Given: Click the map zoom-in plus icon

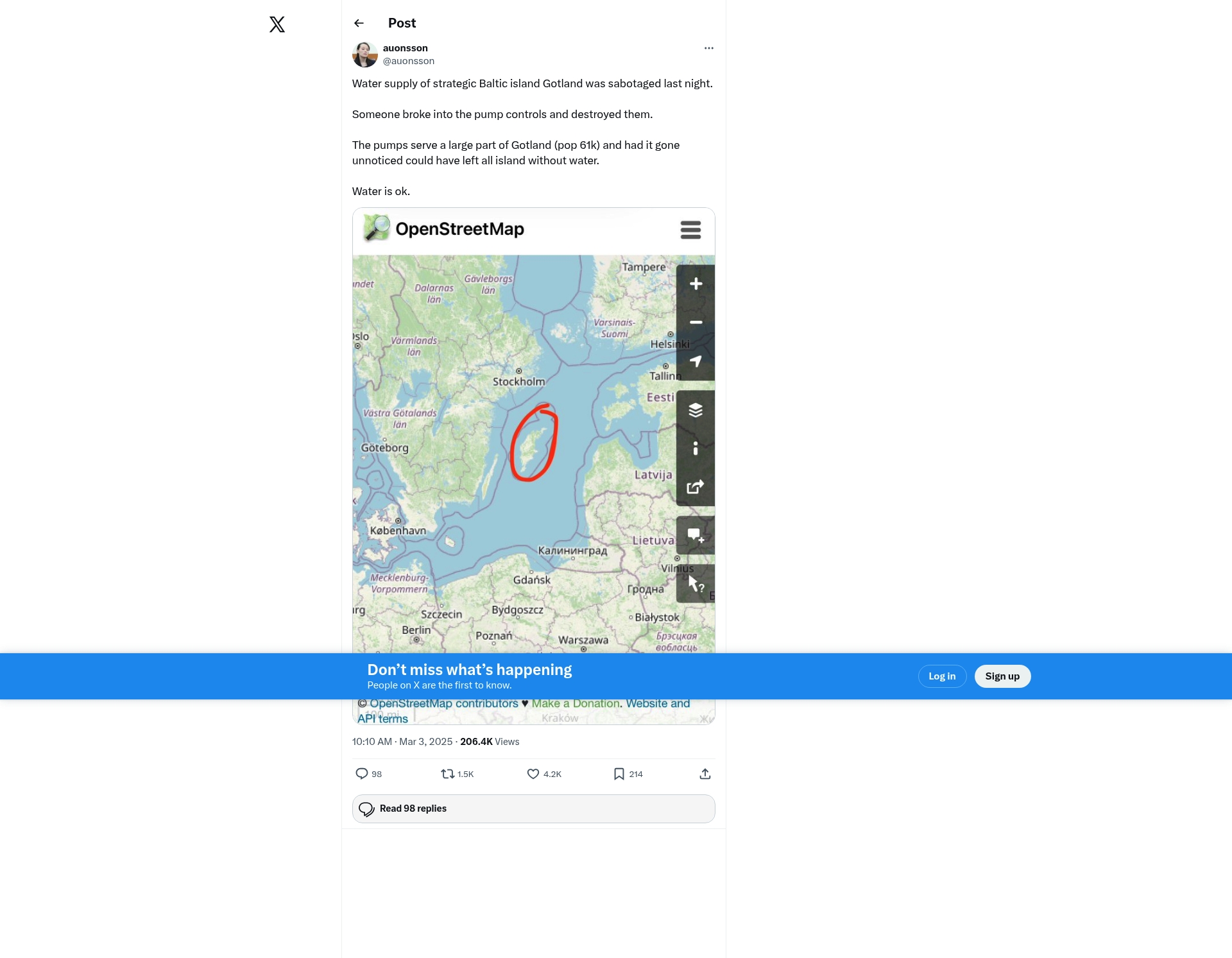Looking at the screenshot, I should click(696, 284).
